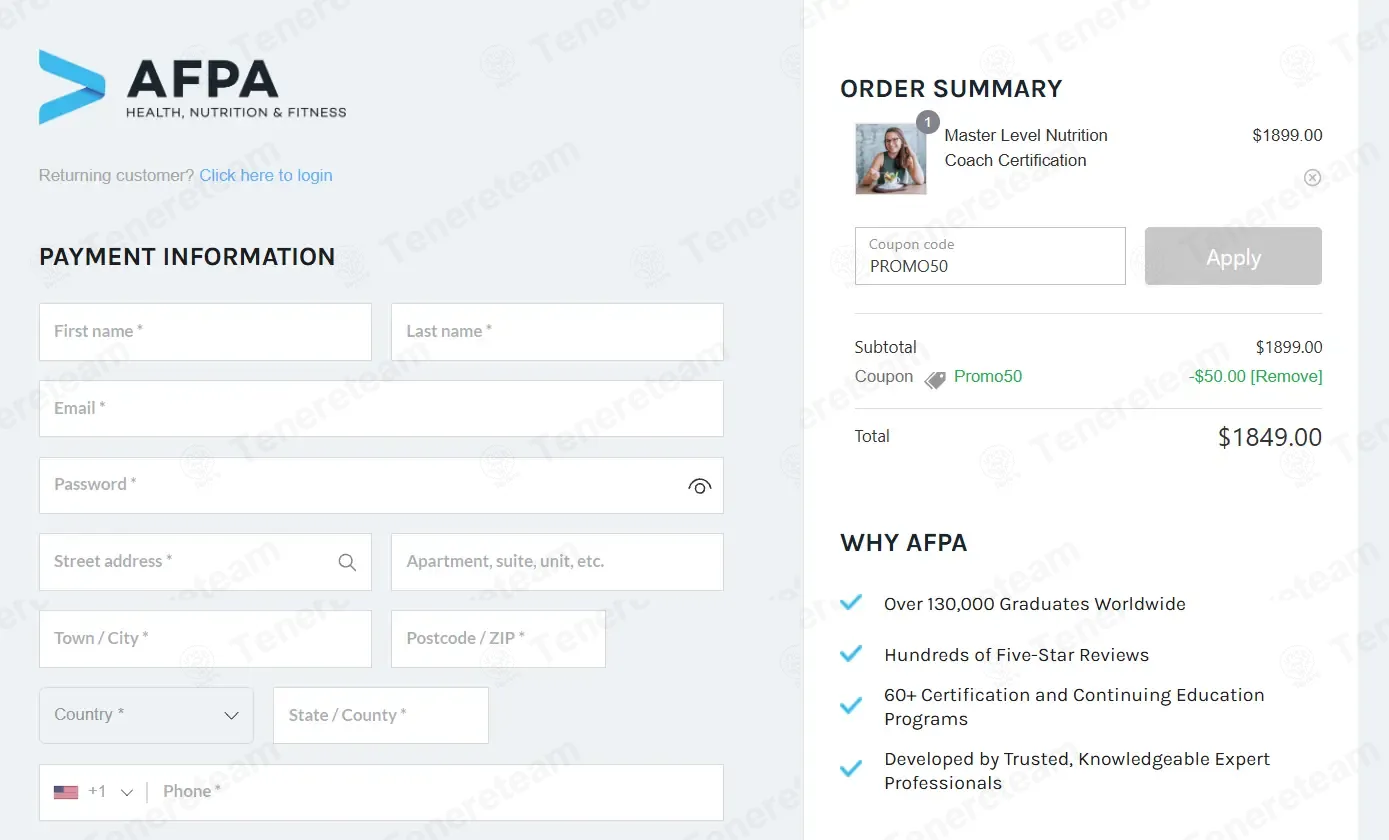Click the Master Level Nutrition product thumbnail
Viewport: 1389px width, 840px height.
tap(891, 159)
